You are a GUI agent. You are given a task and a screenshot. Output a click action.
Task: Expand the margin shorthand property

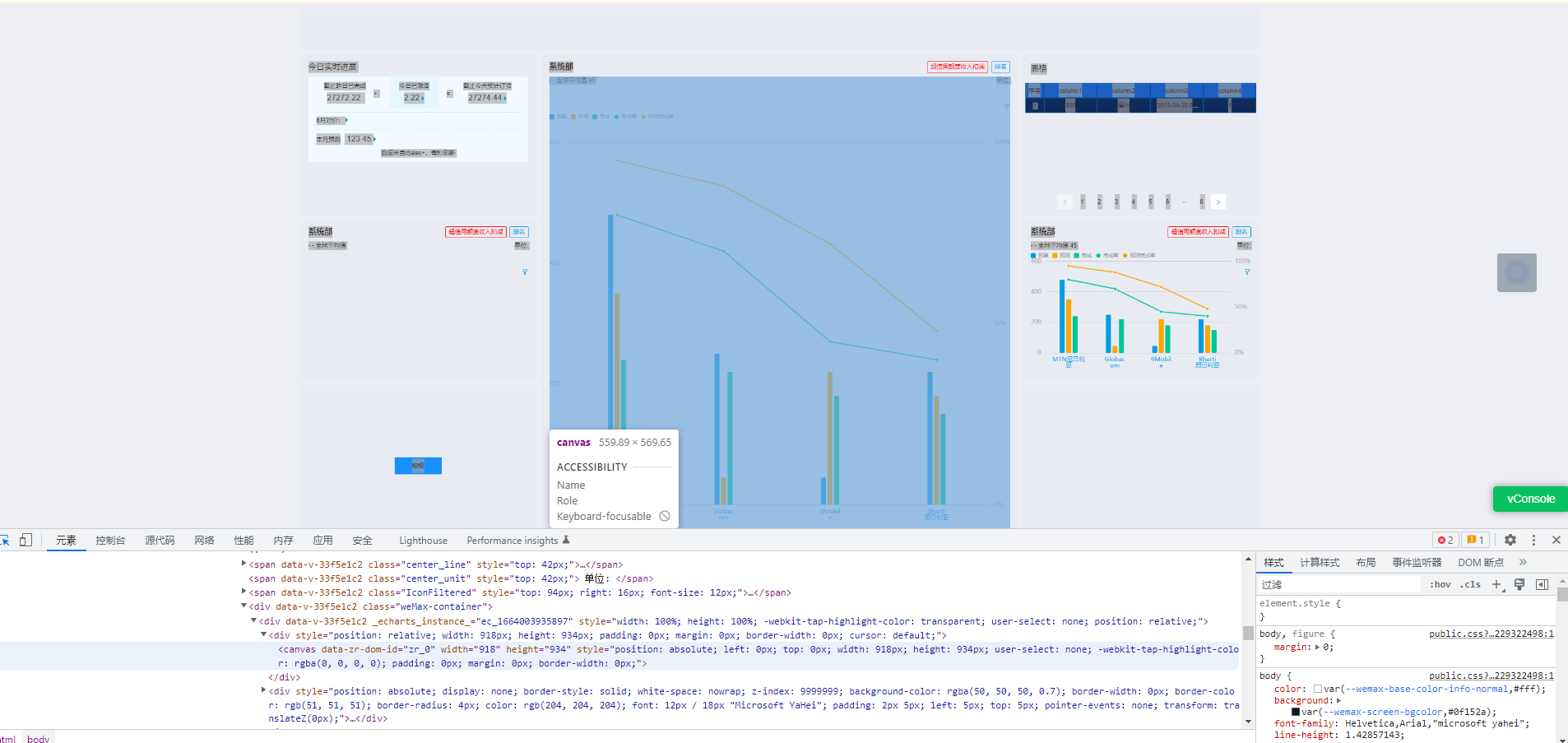pos(1317,647)
